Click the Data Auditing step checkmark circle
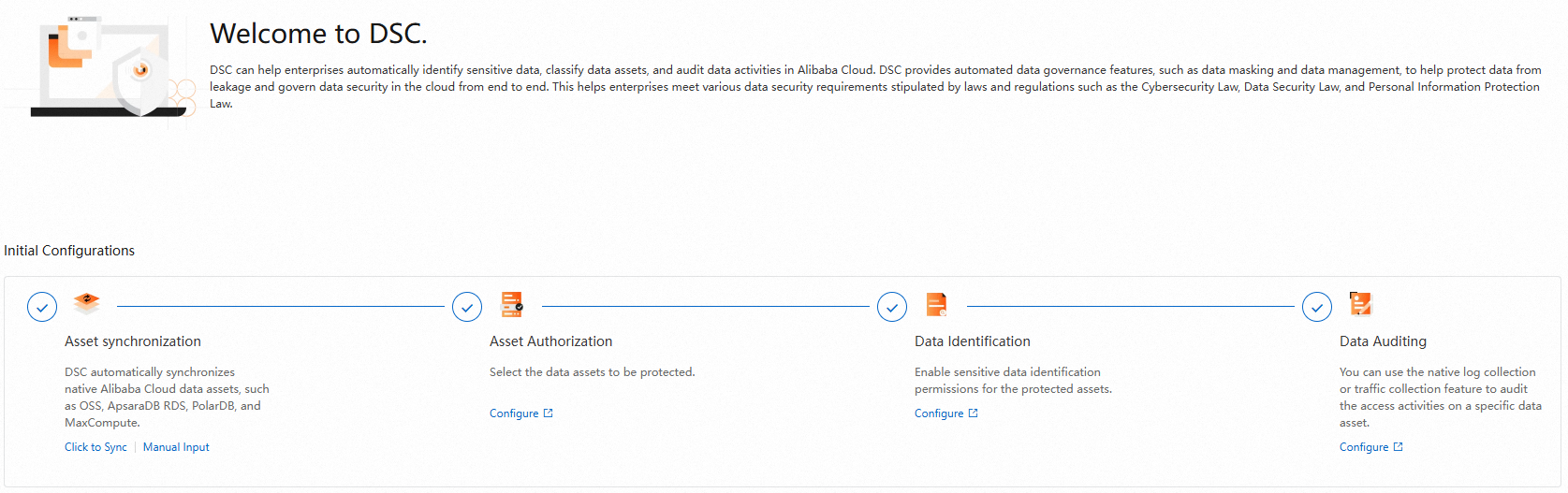The image size is (1568, 493). (x=1317, y=307)
